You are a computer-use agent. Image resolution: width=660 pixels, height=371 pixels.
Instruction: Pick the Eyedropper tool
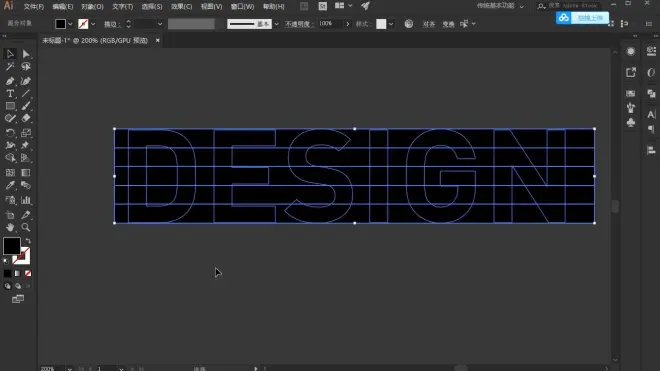click(x=10, y=185)
